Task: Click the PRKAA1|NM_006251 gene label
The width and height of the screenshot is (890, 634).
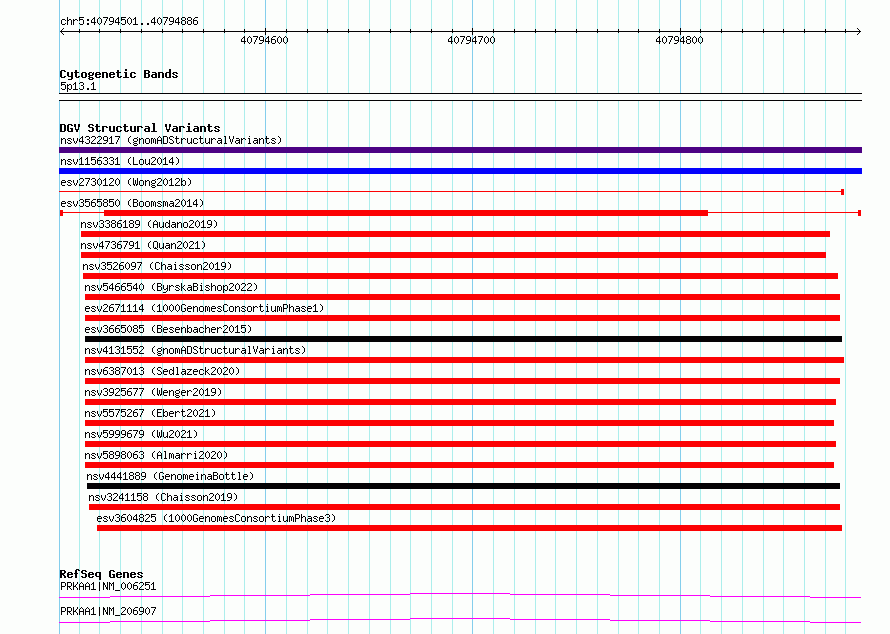Action: click(108, 586)
